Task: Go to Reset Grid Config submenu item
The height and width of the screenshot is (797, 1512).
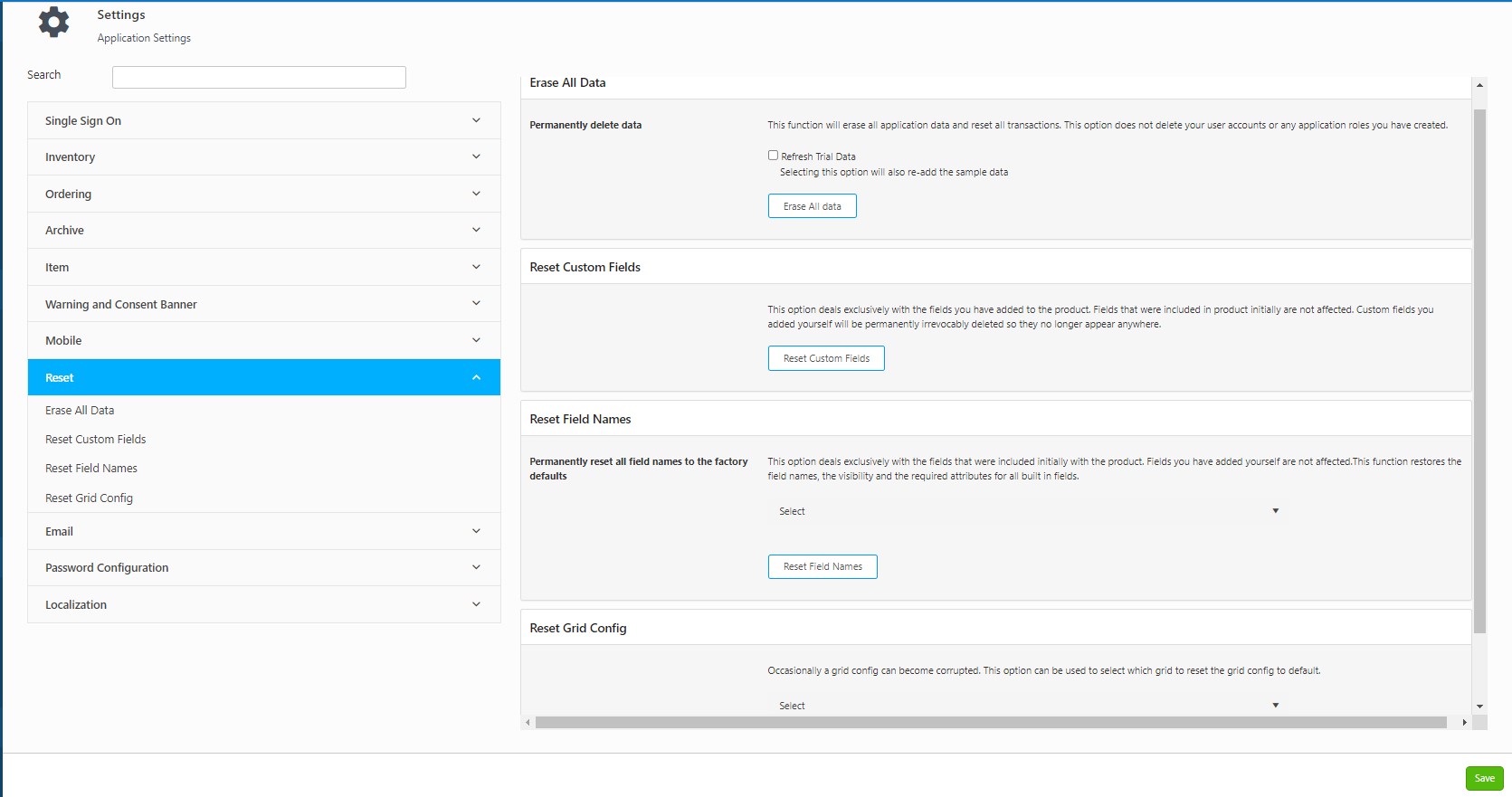Action: click(89, 498)
